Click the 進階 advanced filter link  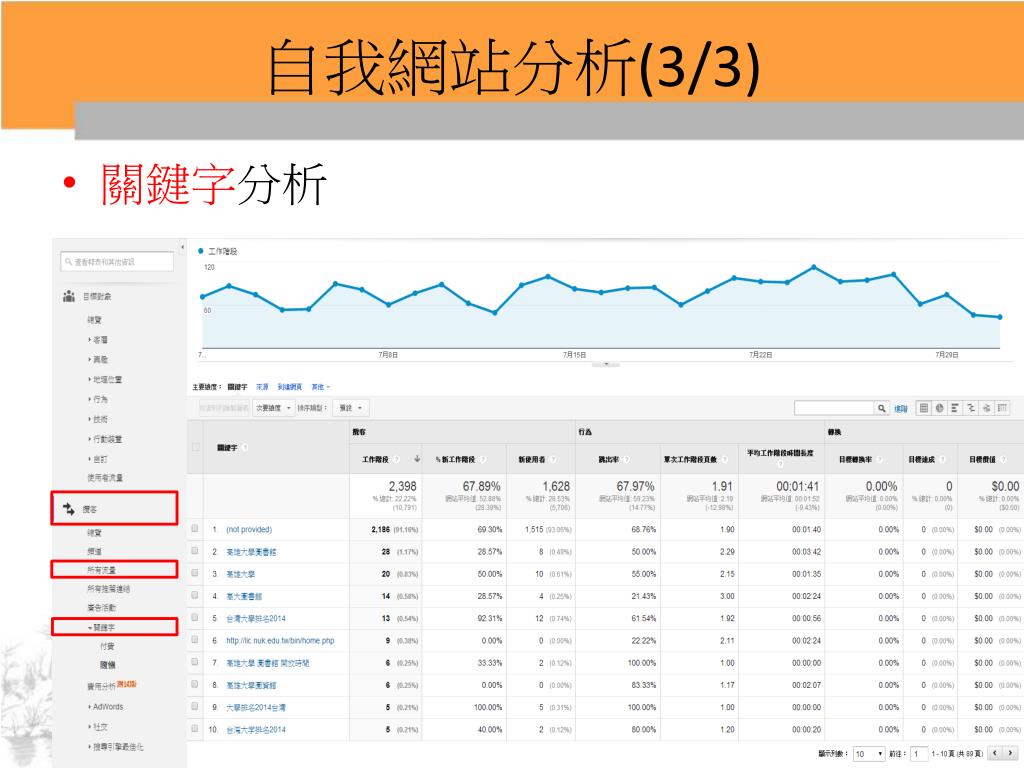[901, 409]
